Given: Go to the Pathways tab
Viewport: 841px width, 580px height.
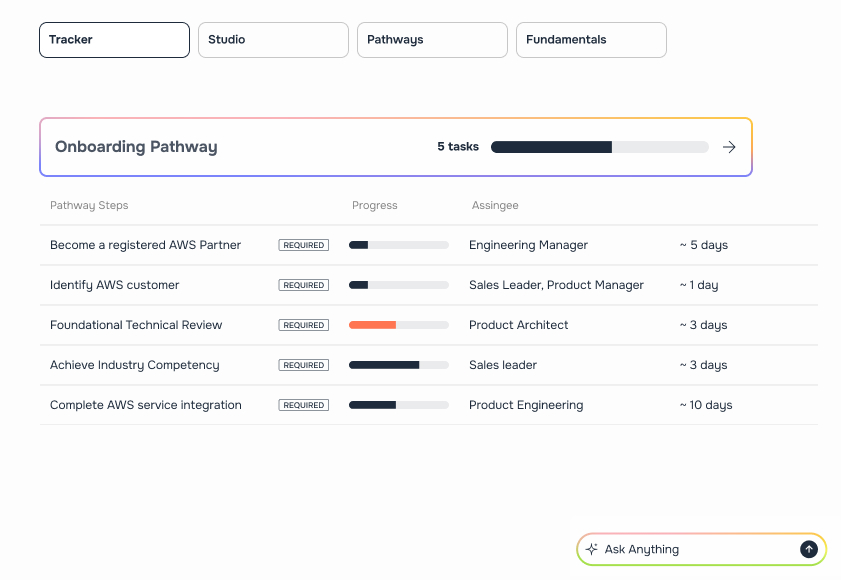Looking at the screenshot, I should [x=432, y=40].
